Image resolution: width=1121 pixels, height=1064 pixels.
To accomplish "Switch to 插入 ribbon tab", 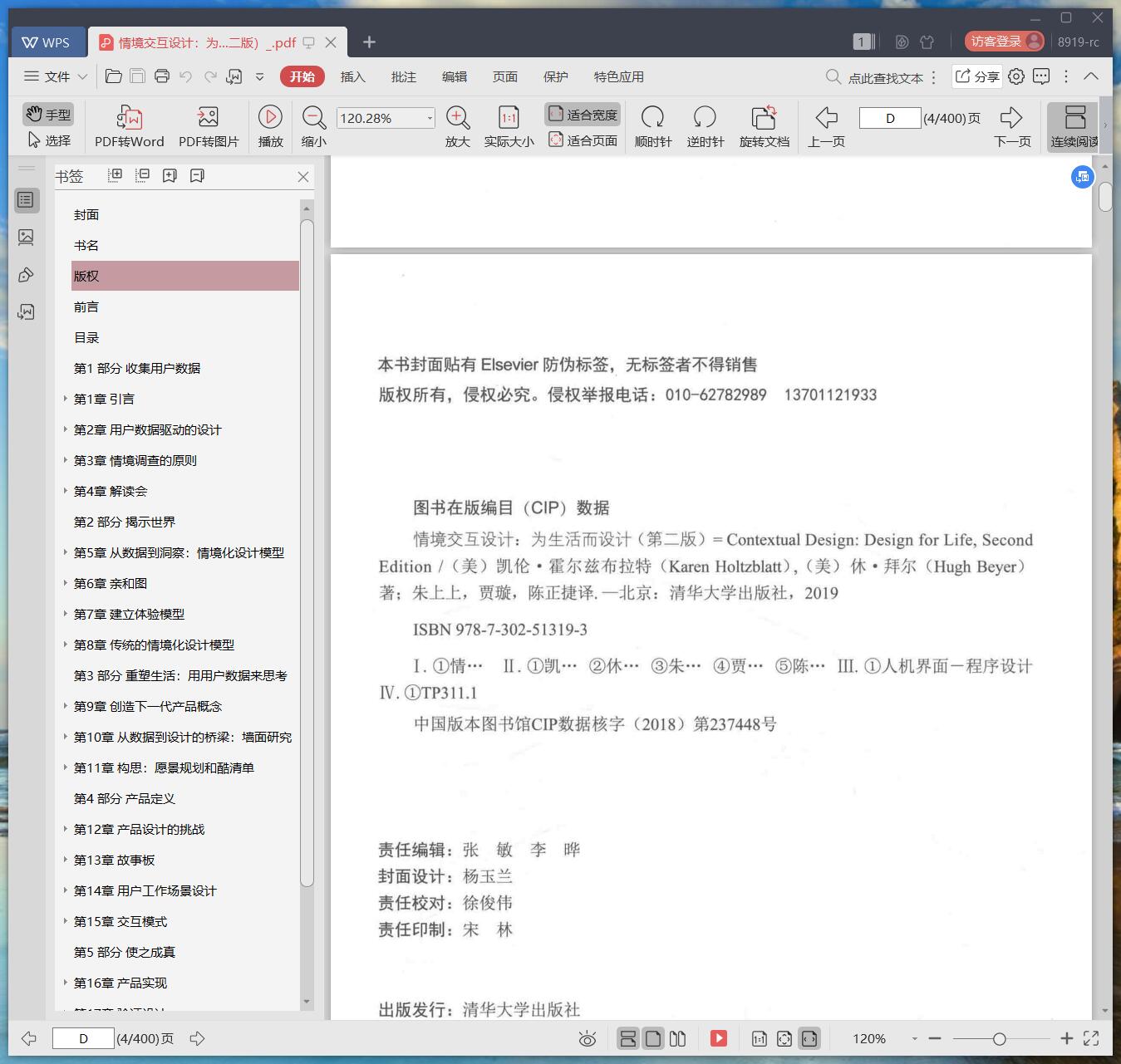I will [x=353, y=76].
